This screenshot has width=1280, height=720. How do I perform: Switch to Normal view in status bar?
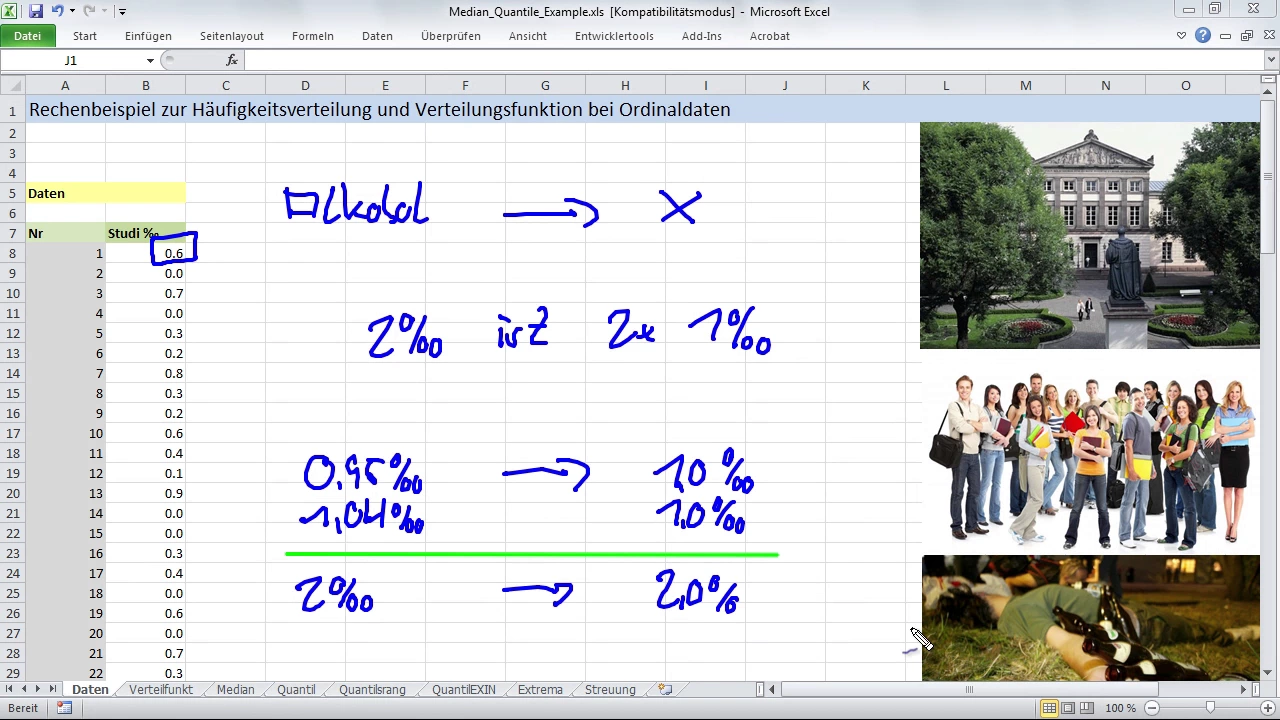click(1049, 708)
